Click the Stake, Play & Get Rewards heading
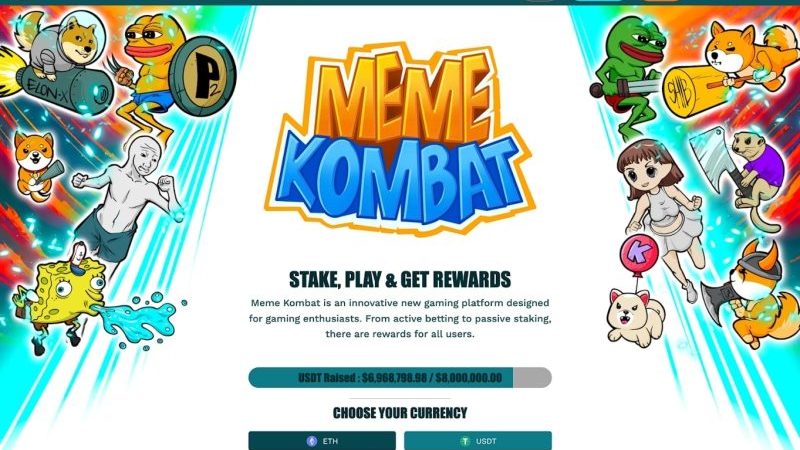The image size is (800, 450). click(400, 280)
